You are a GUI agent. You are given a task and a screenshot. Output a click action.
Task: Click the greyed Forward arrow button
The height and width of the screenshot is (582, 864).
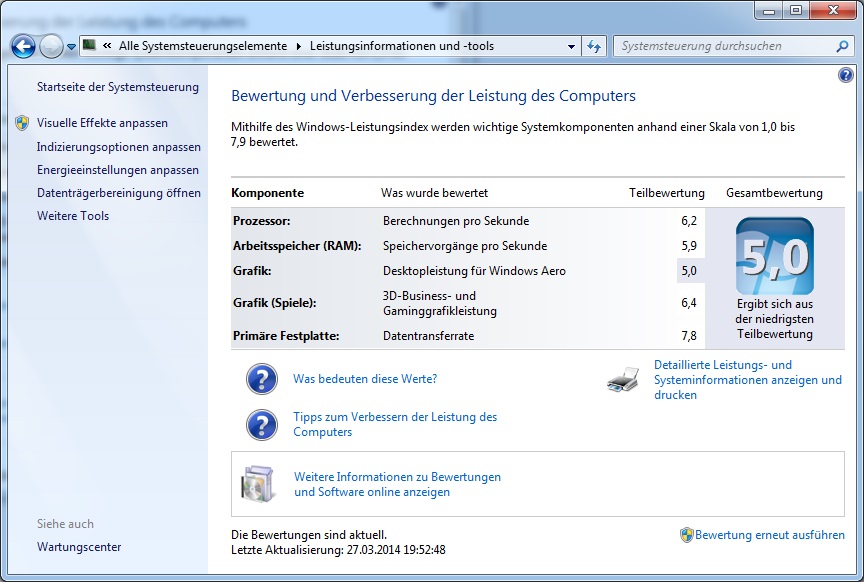tap(51, 47)
